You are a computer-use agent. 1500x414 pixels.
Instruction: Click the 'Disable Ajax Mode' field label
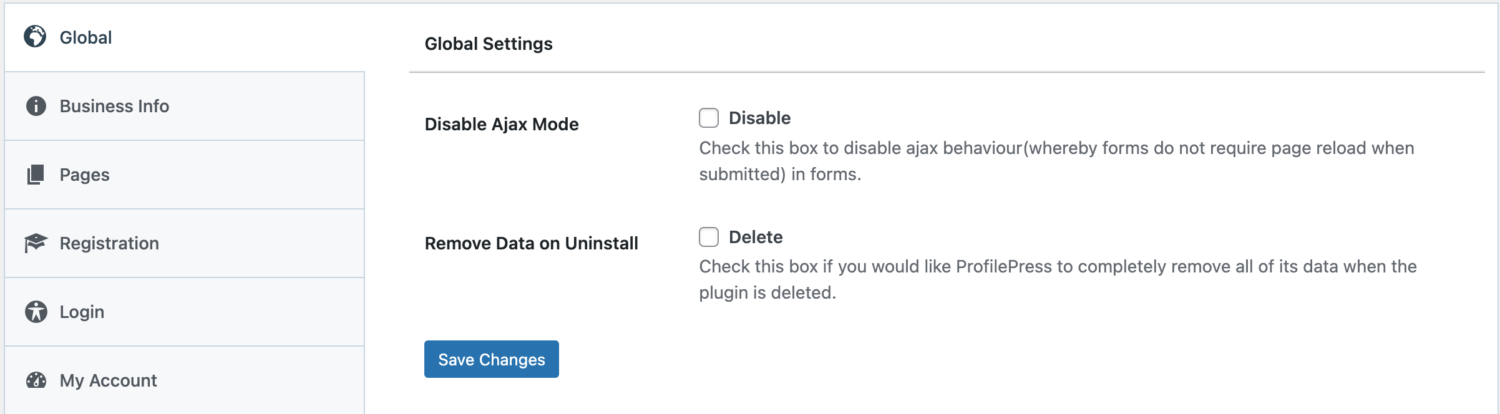502,124
